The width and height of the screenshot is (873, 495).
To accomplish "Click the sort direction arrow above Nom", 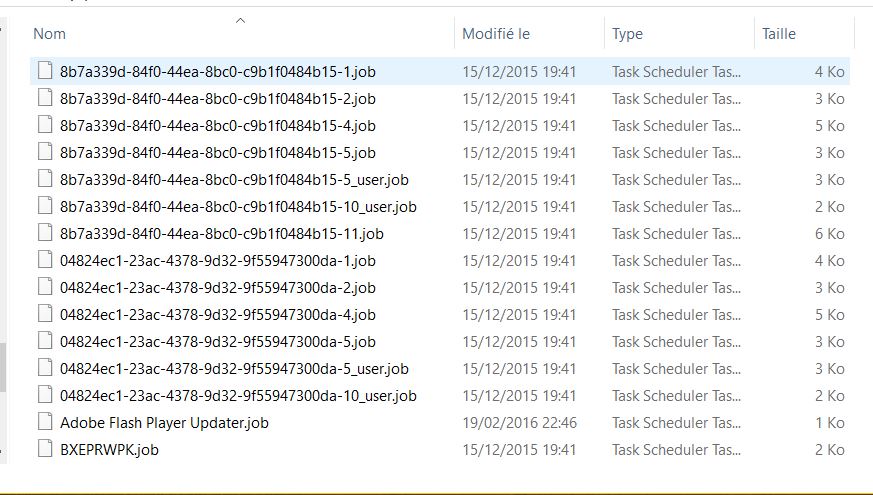I will click(240, 19).
